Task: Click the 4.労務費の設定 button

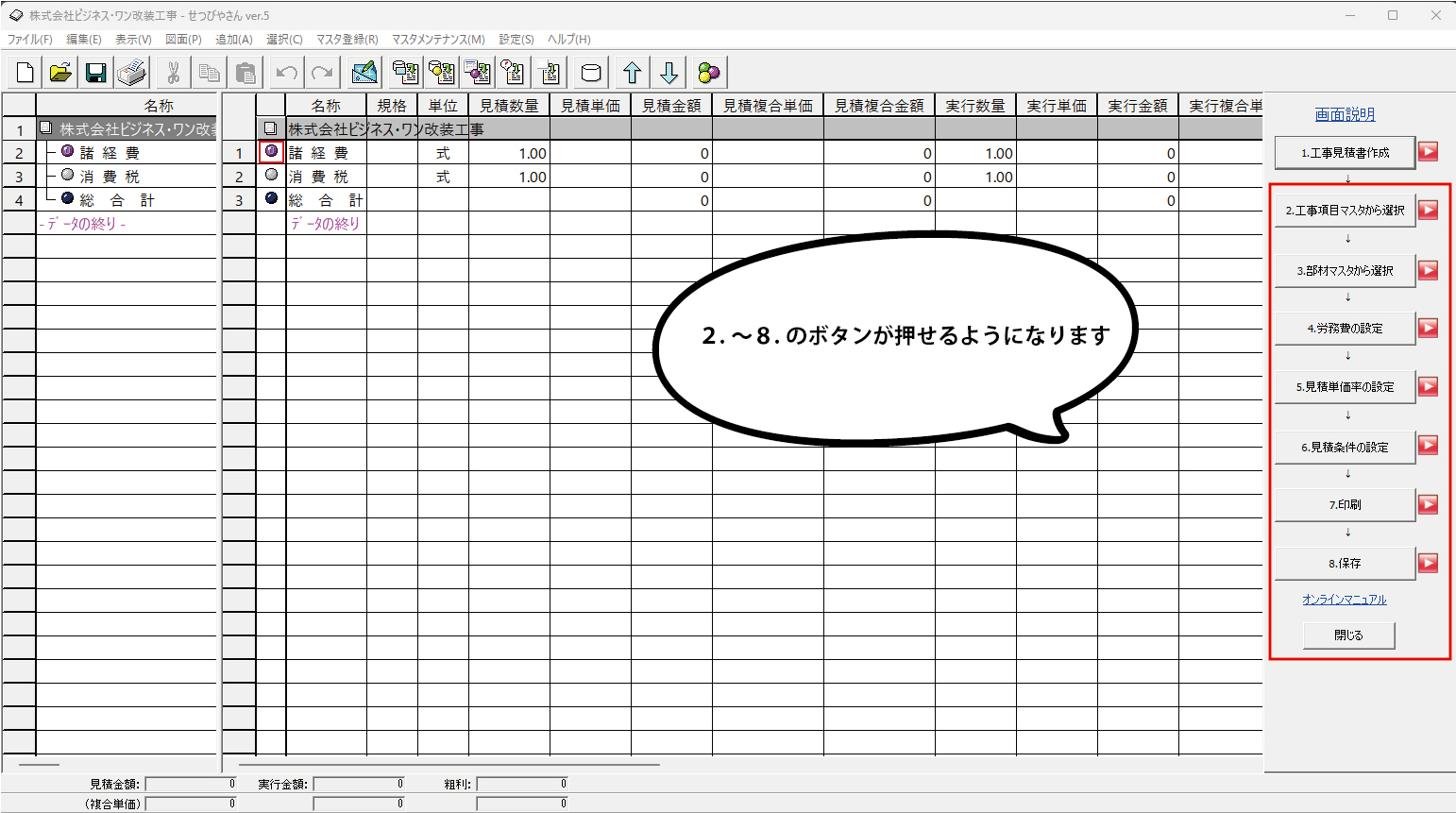Action: coord(1345,329)
